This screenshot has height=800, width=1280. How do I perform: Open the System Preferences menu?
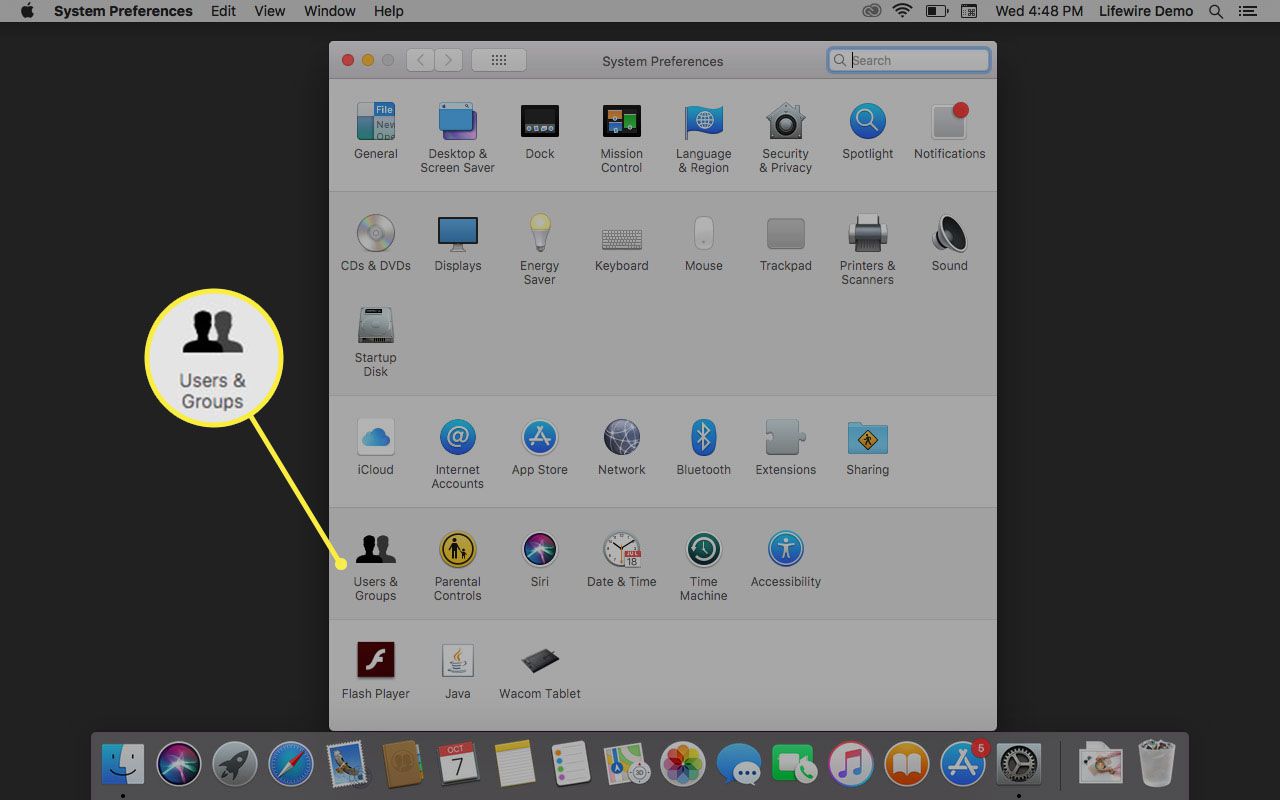click(x=123, y=11)
